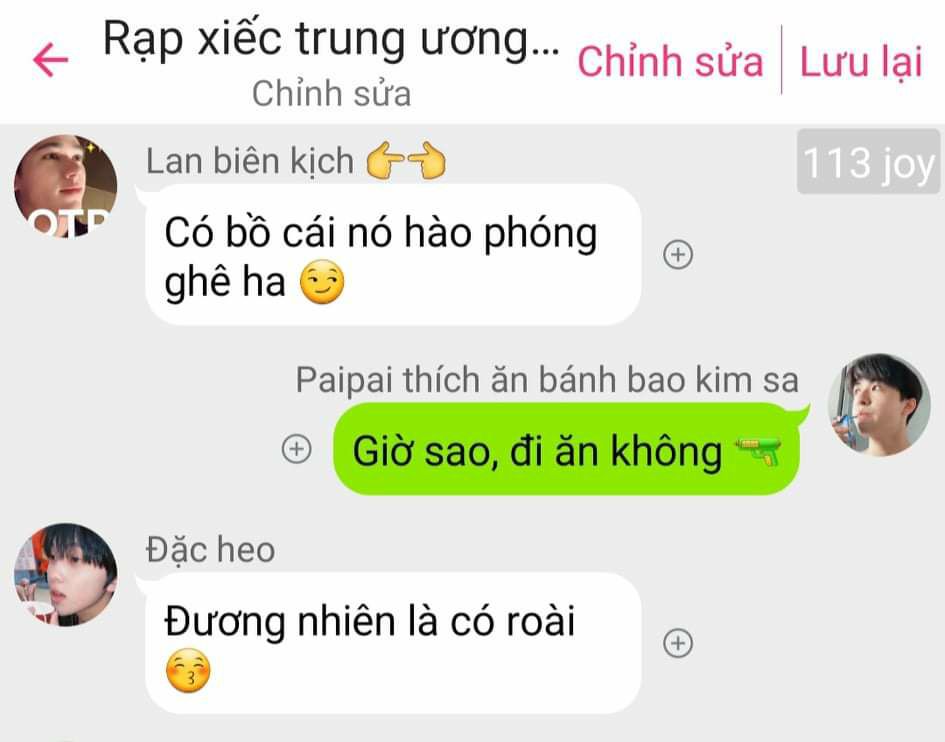945x742 pixels.
Task: Tap plus icon beside "Có bồ cái nó" message
Action: point(678,254)
